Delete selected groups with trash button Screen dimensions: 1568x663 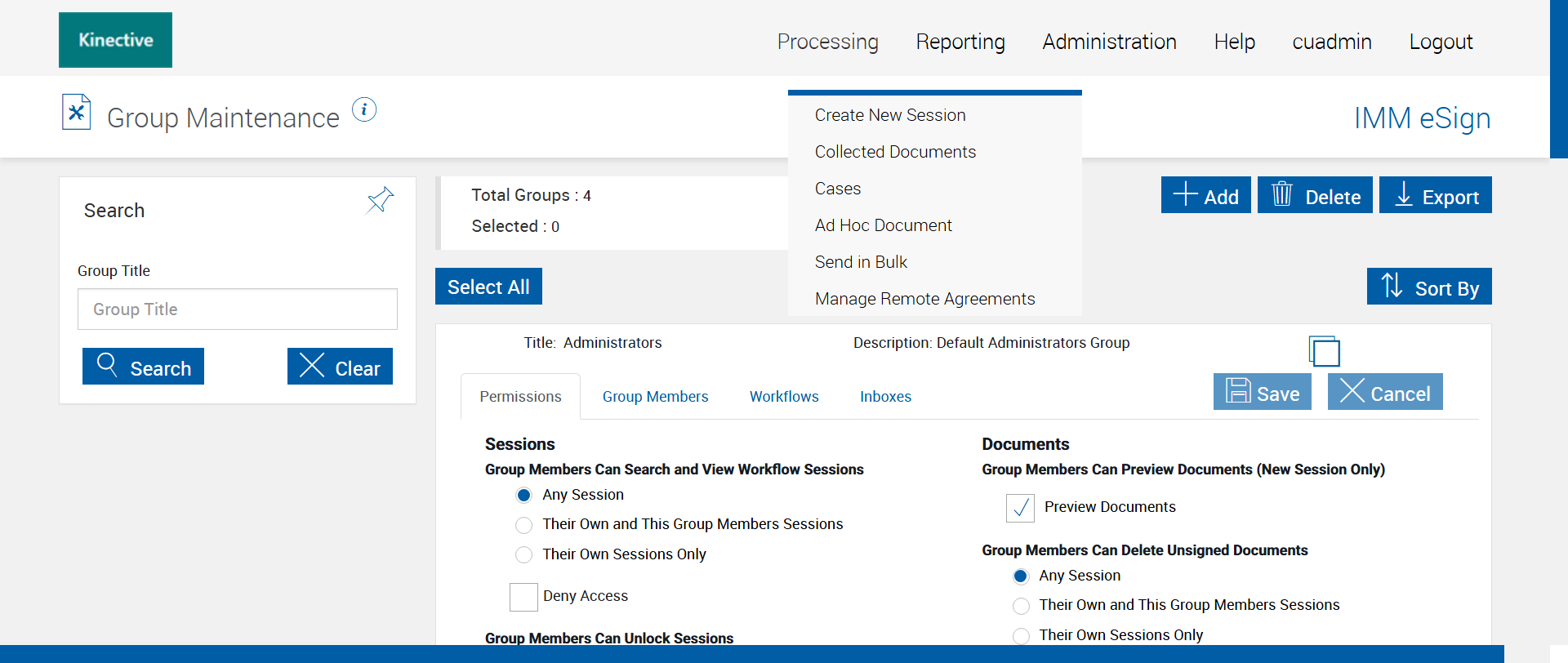(x=1315, y=196)
